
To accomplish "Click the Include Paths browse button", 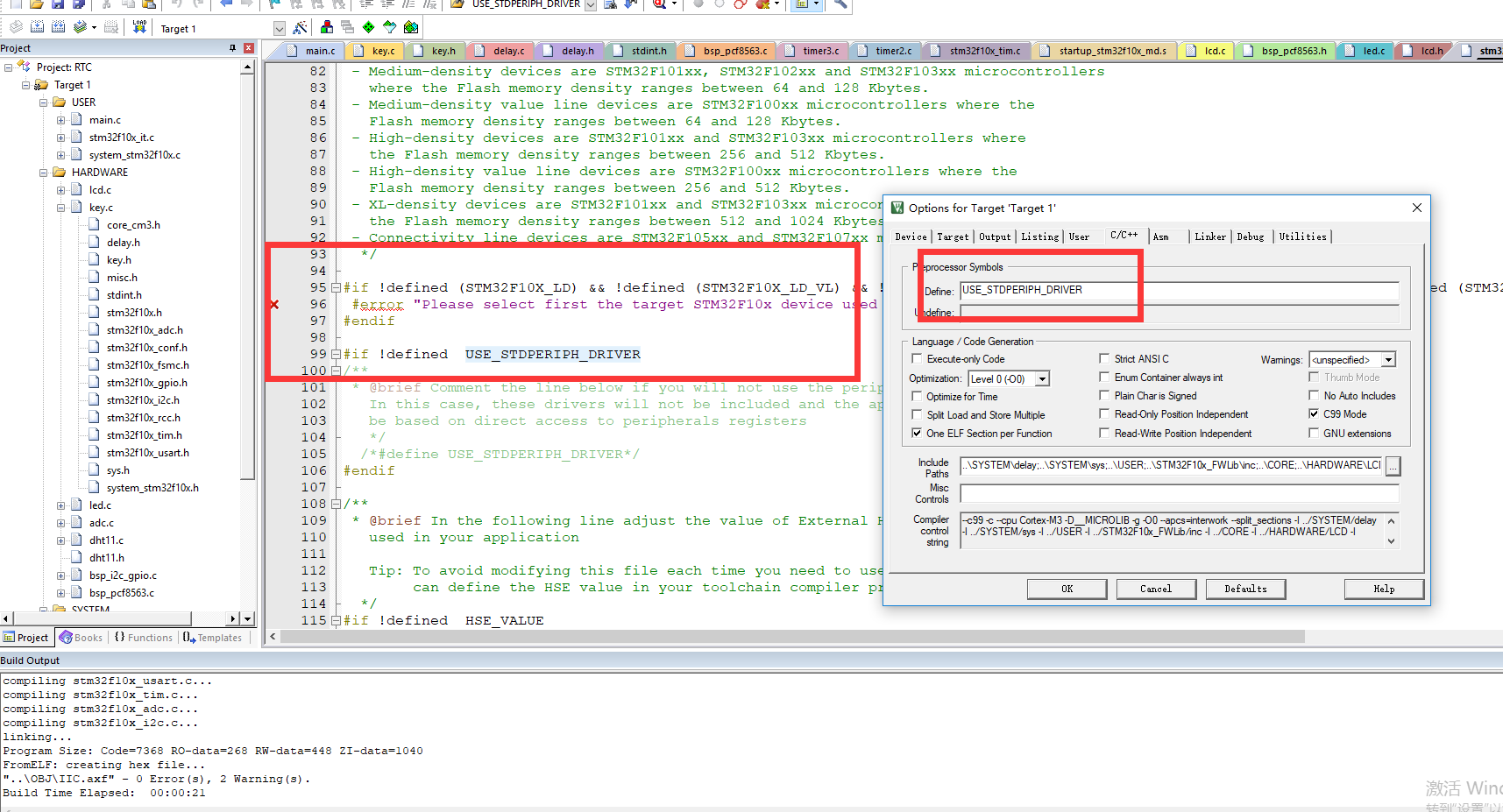I will [1393, 466].
